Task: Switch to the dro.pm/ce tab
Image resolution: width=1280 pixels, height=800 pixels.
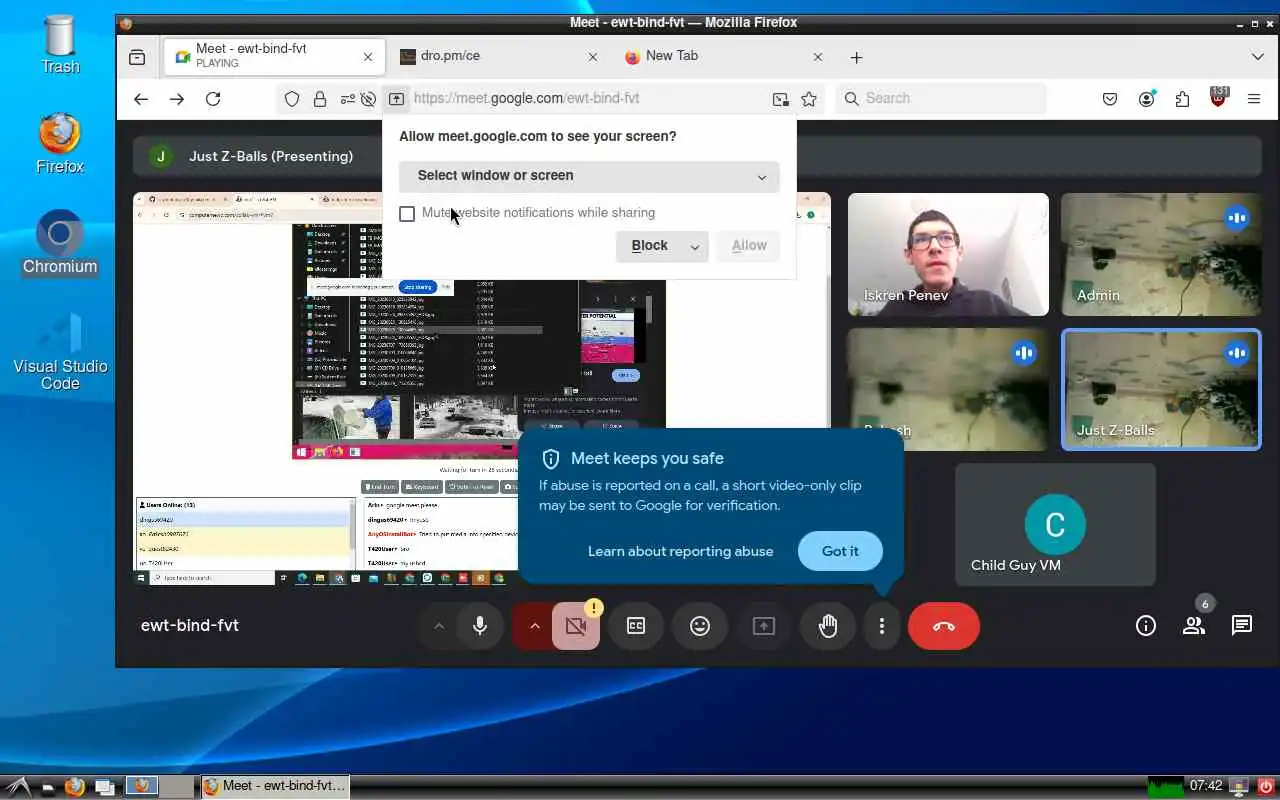Action: [x=499, y=57]
